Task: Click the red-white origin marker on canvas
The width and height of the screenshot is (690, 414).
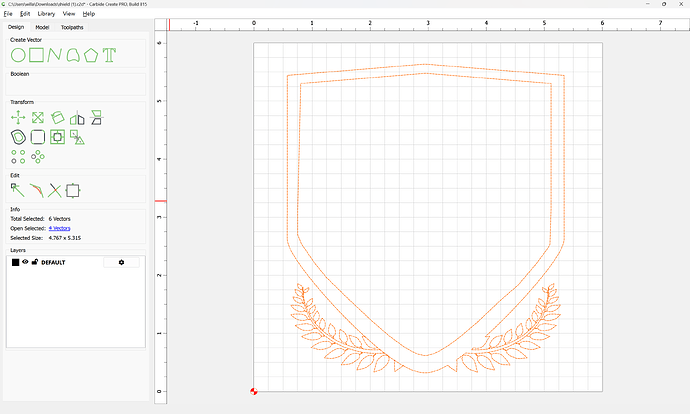Action: click(254, 391)
